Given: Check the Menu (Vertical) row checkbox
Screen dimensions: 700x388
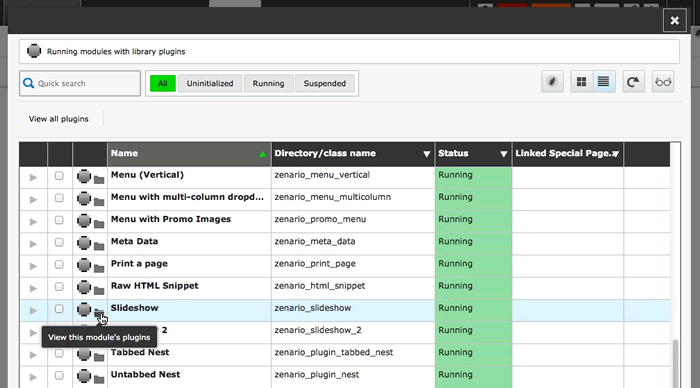Looking at the screenshot, I should (59, 176).
